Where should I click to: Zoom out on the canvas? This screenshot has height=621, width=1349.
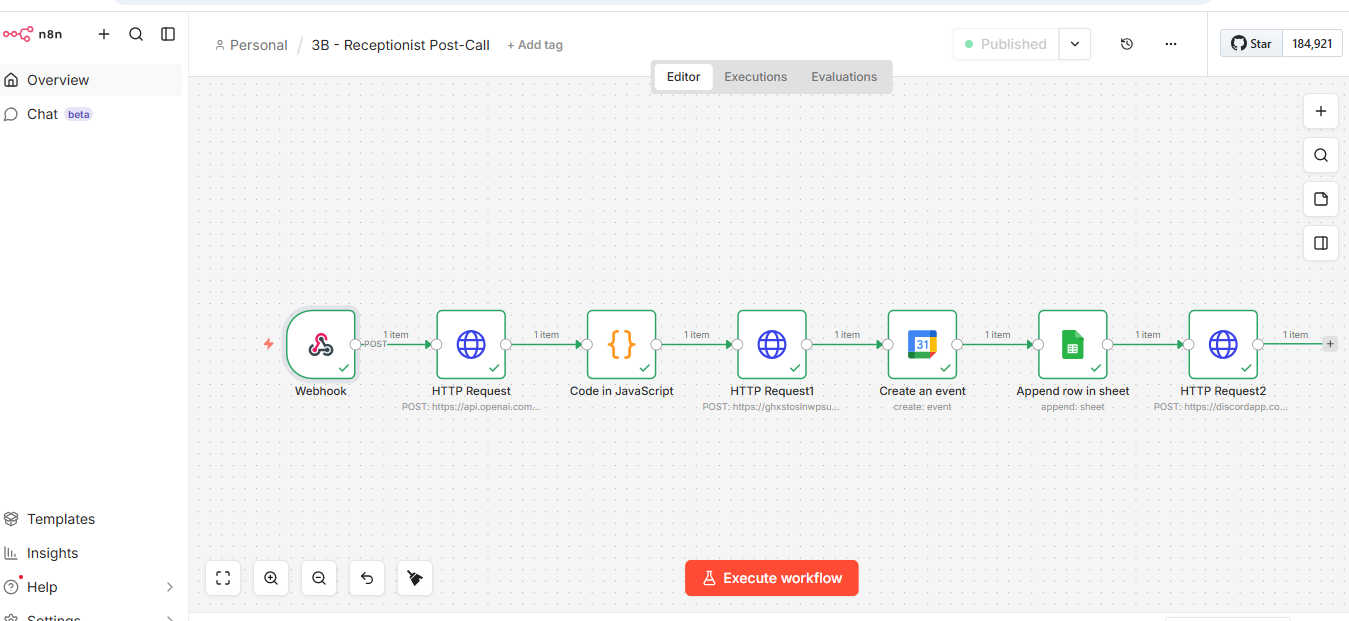(x=319, y=578)
